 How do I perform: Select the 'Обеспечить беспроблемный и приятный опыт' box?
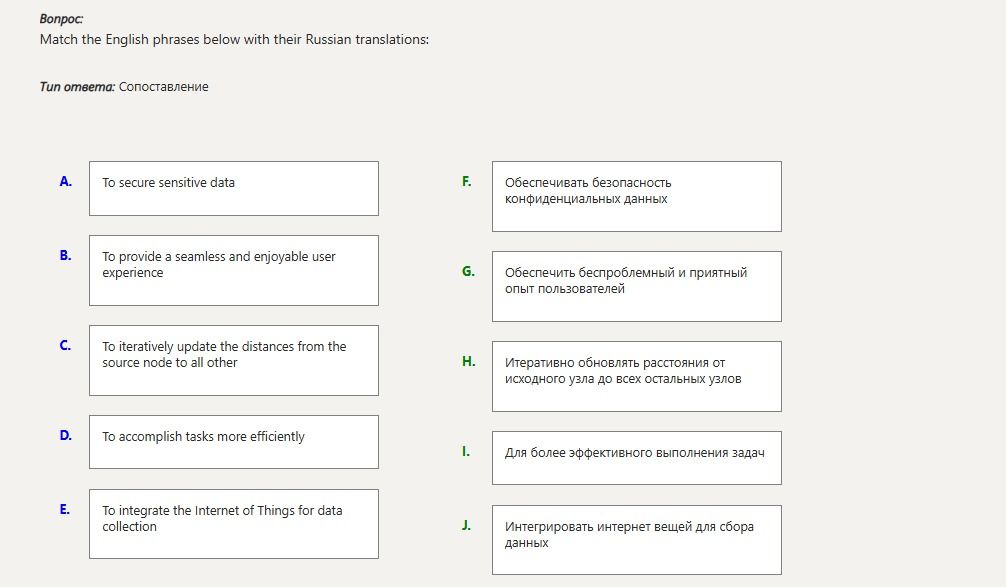pos(636,287)
